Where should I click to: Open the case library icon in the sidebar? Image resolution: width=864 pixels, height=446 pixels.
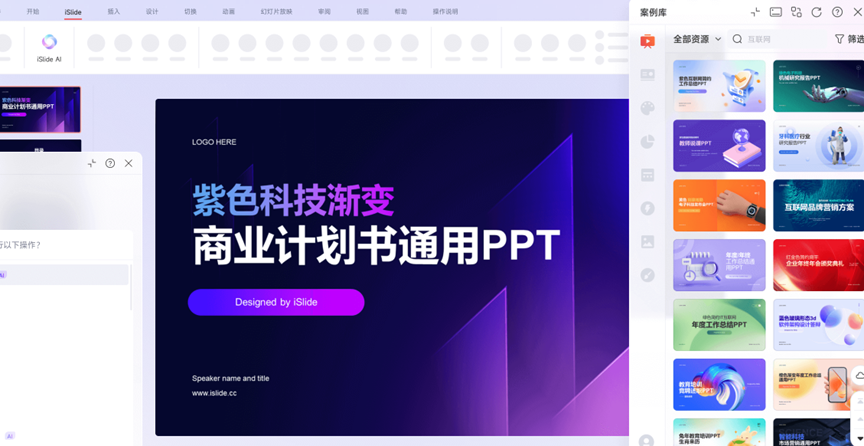click(x=647, y=41)
